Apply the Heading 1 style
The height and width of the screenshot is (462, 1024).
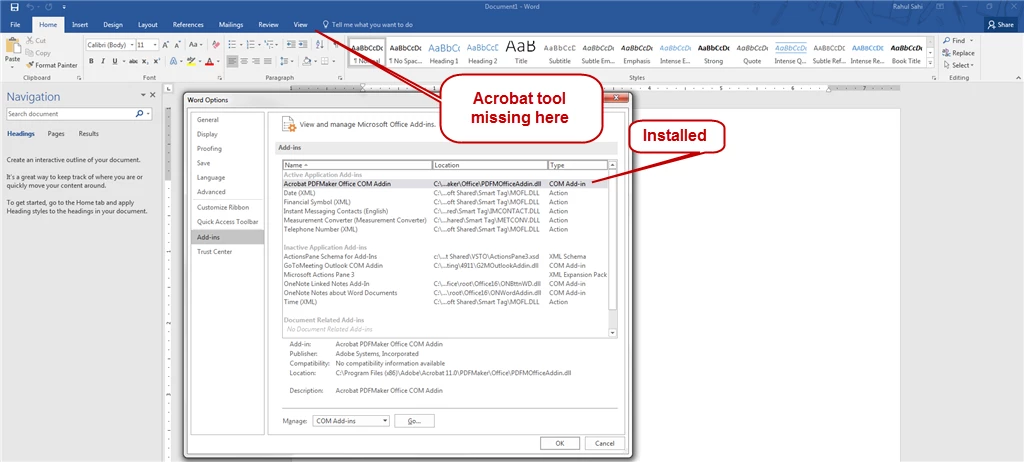tap(443, 52)
